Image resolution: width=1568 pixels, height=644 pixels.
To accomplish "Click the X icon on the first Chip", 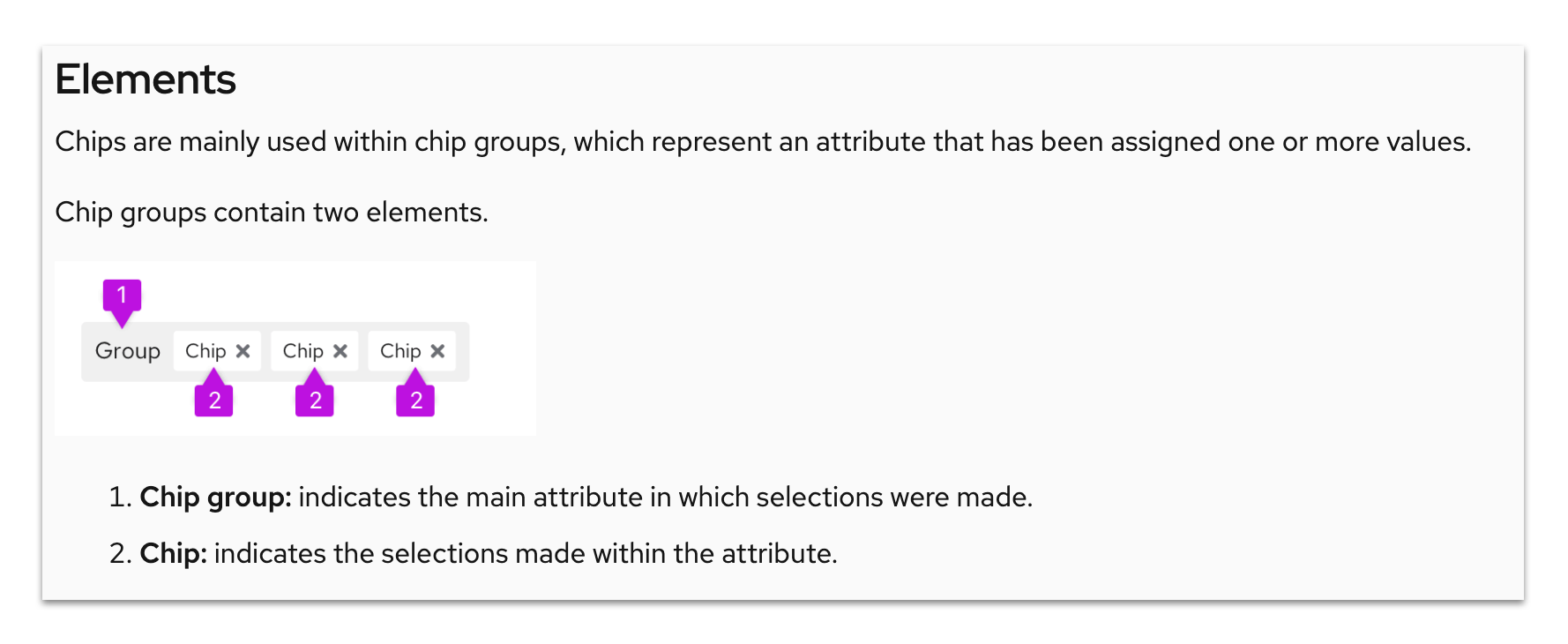I will point(244,350).
